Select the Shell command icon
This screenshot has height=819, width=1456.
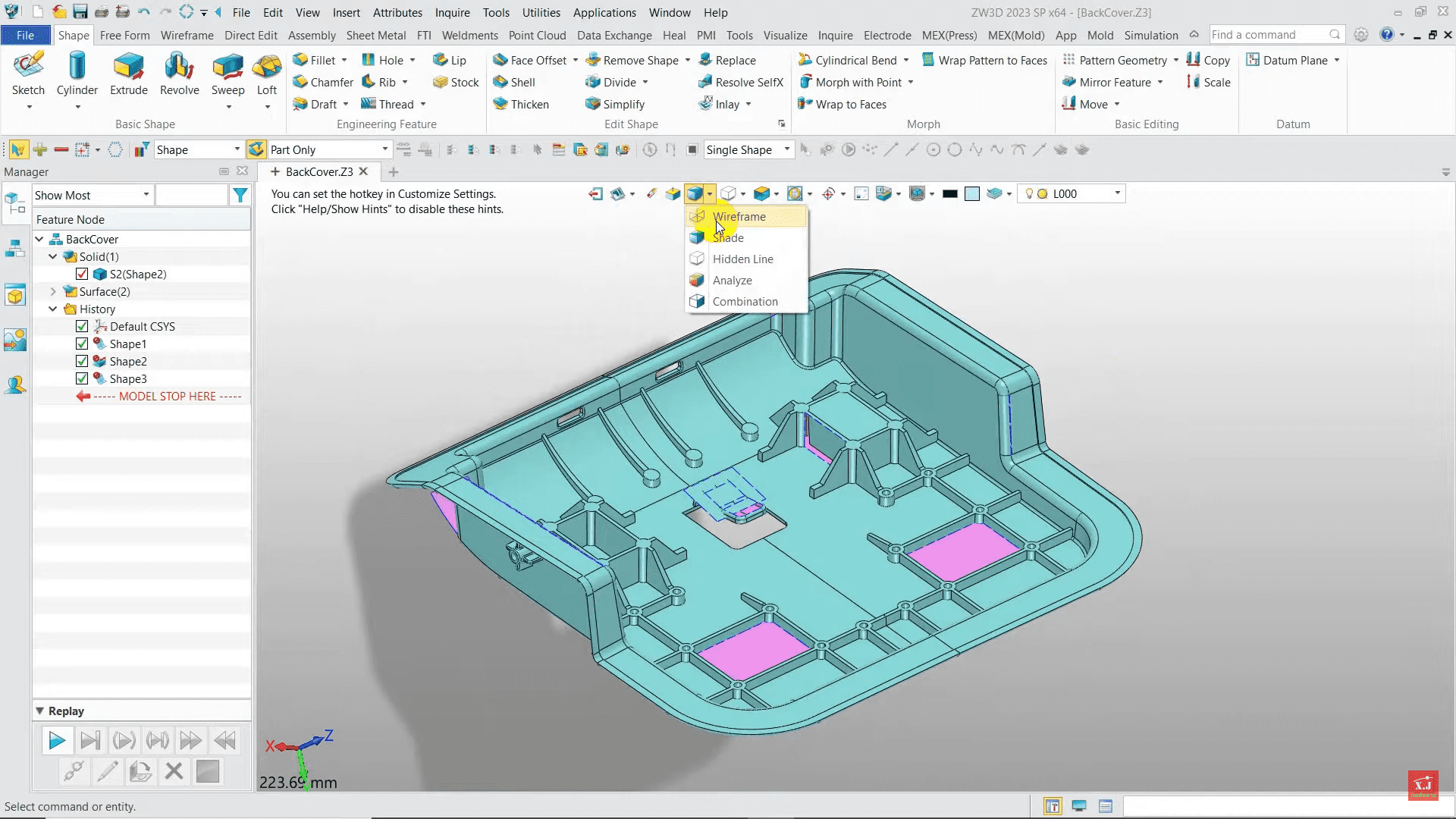pos(500,82)
